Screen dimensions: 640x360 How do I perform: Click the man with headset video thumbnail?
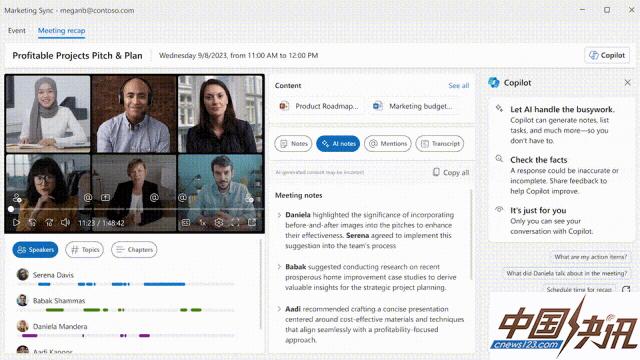point(134,114)
